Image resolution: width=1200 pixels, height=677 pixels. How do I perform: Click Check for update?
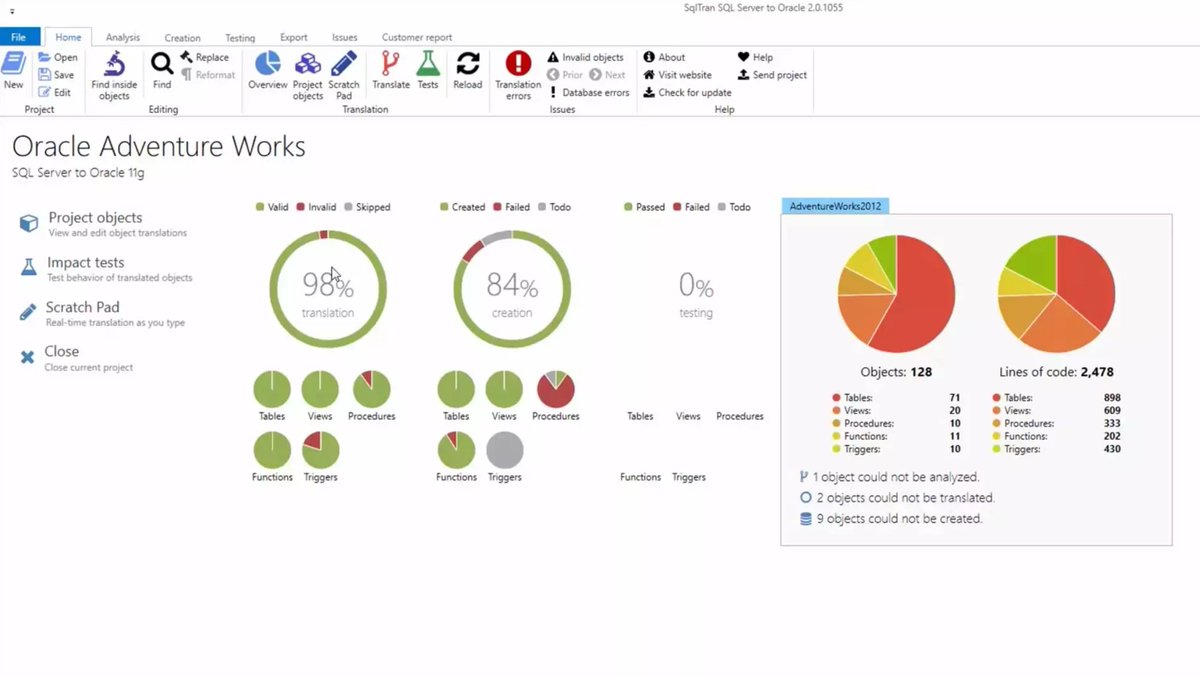click(x=687, y=92)
